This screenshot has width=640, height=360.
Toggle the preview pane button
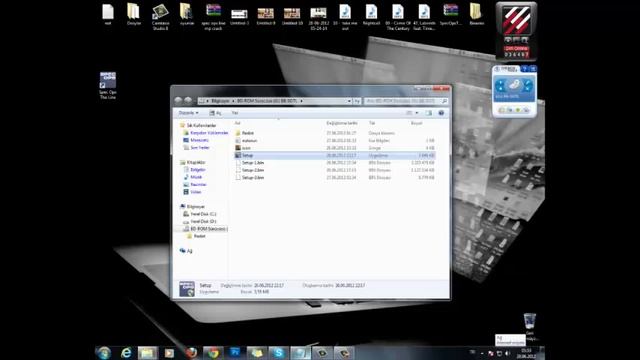click(x=429, y=113)
